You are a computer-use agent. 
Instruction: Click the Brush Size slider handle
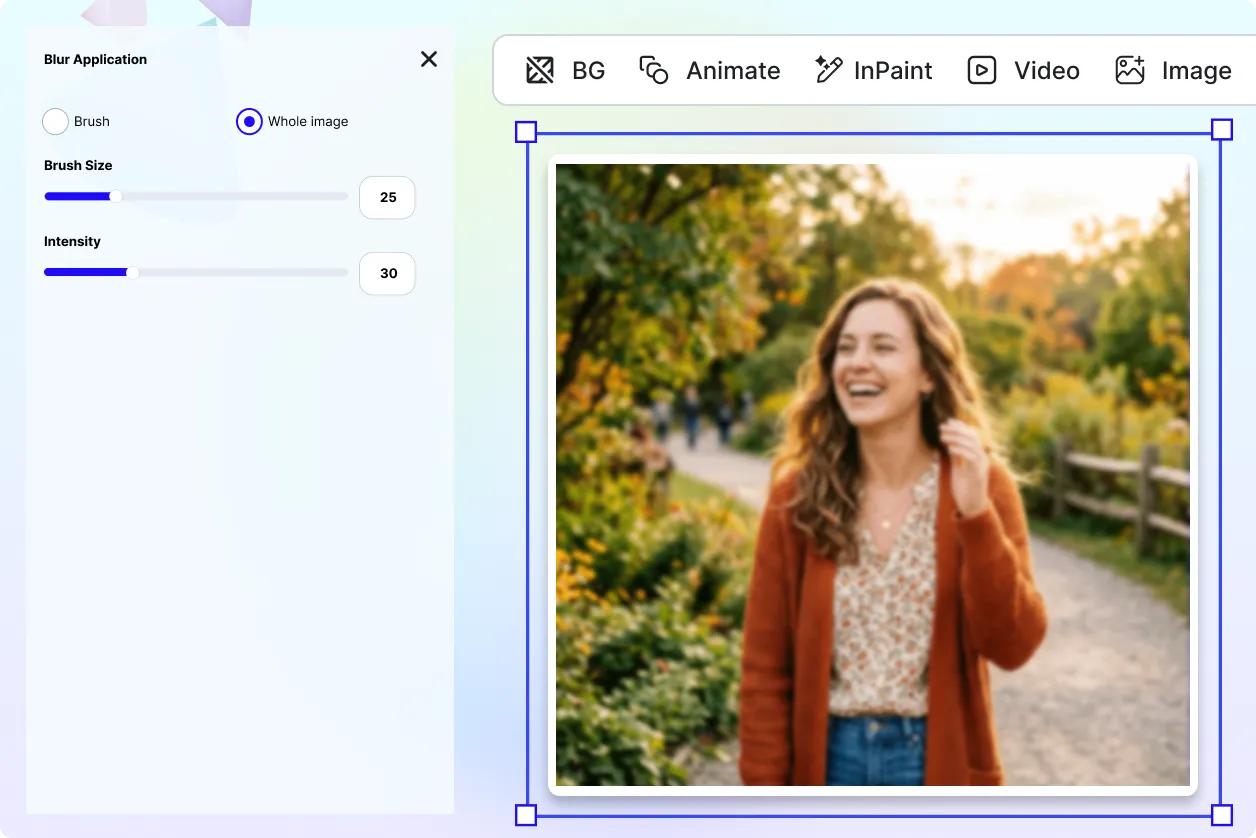click(x=116, y=197)
